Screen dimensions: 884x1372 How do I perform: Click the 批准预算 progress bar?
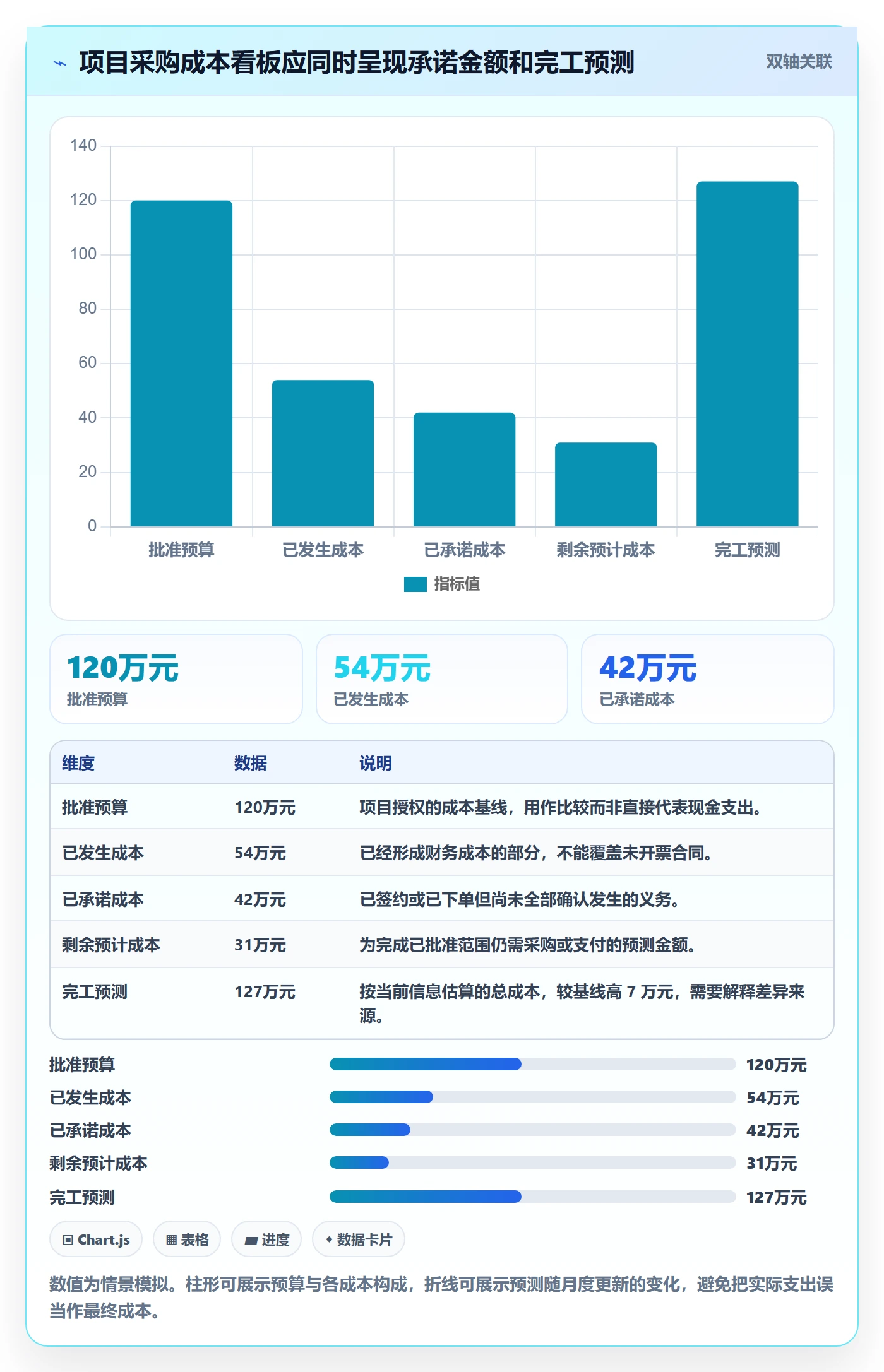(532, 1064)
